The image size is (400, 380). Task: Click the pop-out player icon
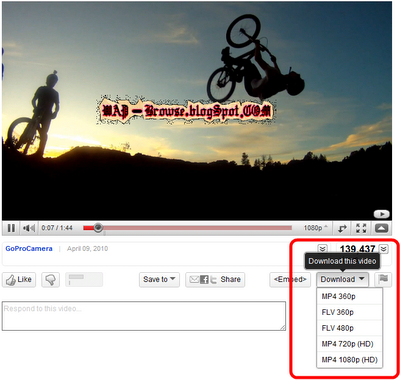[x=342, y=228]
